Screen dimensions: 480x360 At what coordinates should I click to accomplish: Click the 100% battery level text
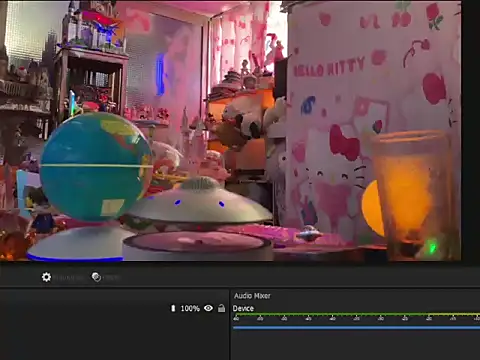point(190,309)
